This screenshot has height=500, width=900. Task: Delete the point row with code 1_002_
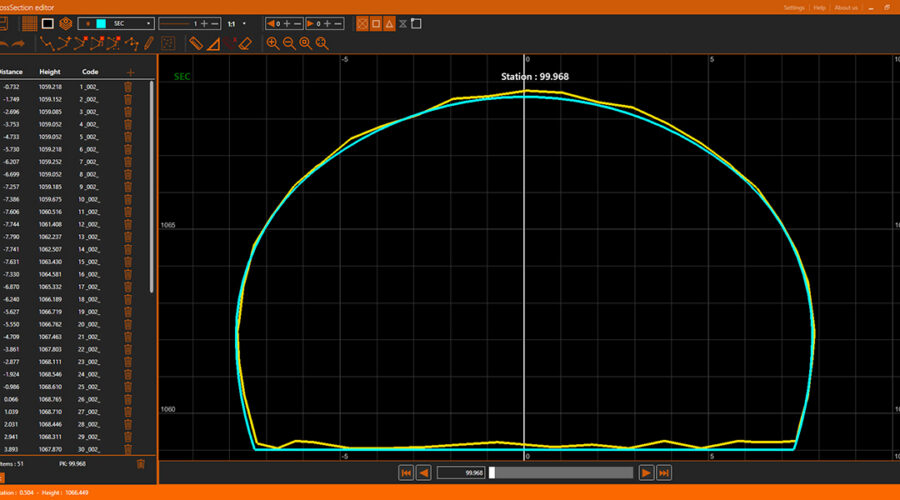[x=128, y=87]
